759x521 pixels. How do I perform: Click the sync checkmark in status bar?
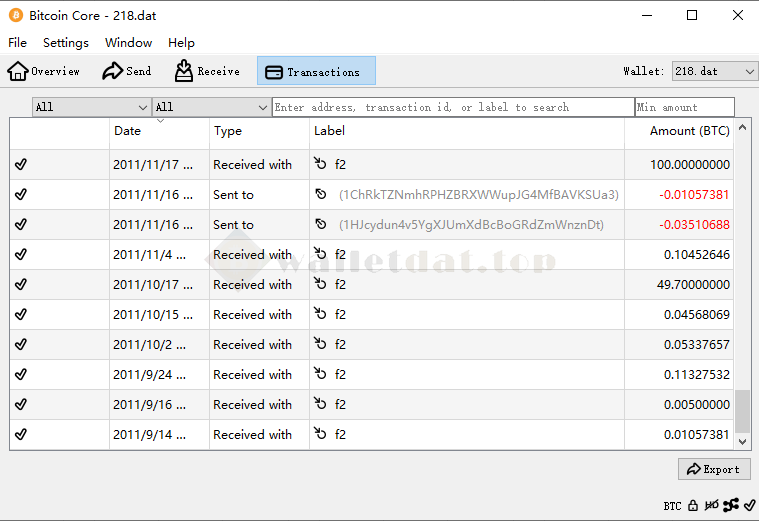(x=749, y=506)
